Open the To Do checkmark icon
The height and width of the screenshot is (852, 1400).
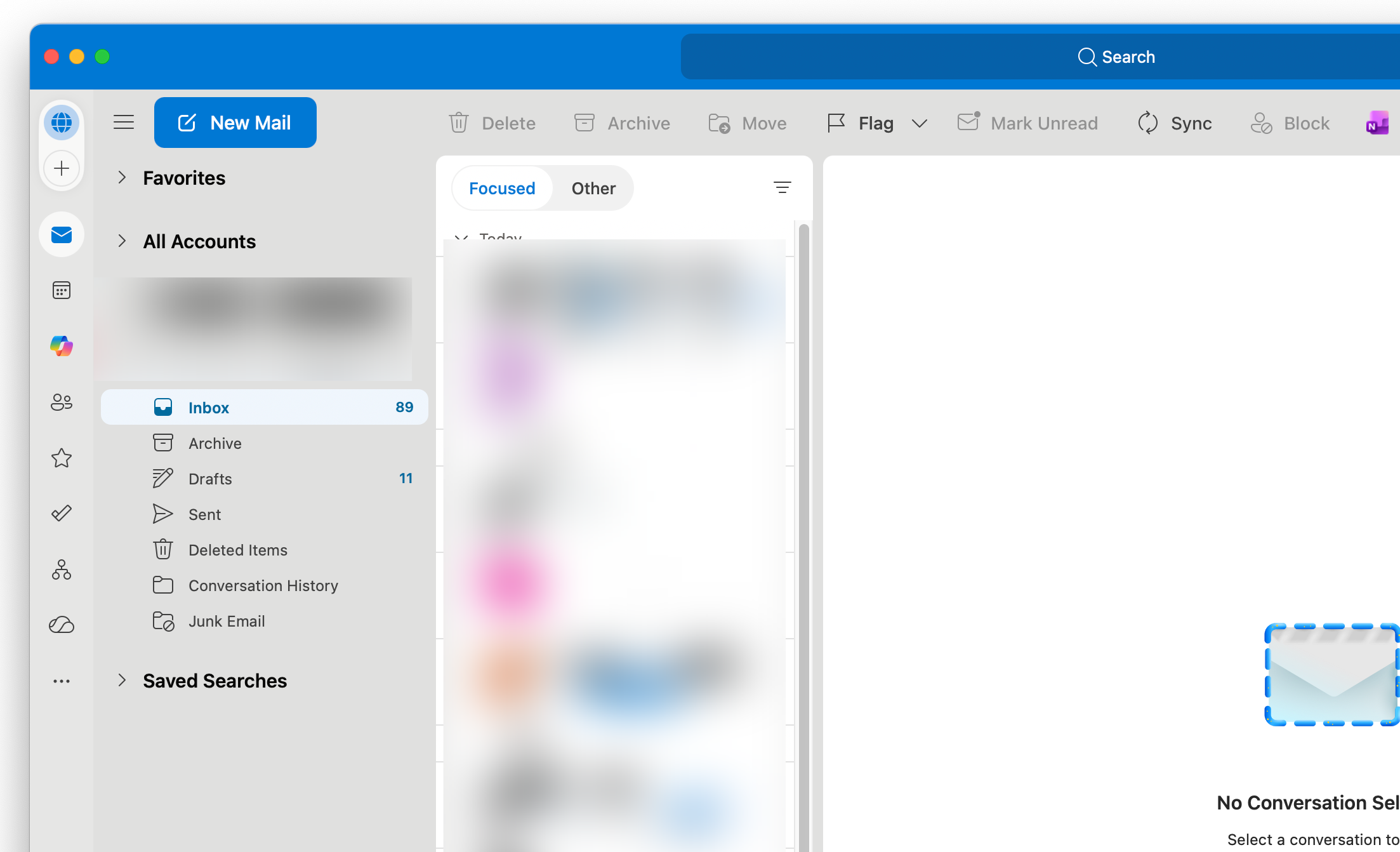(x=62, y=513)
